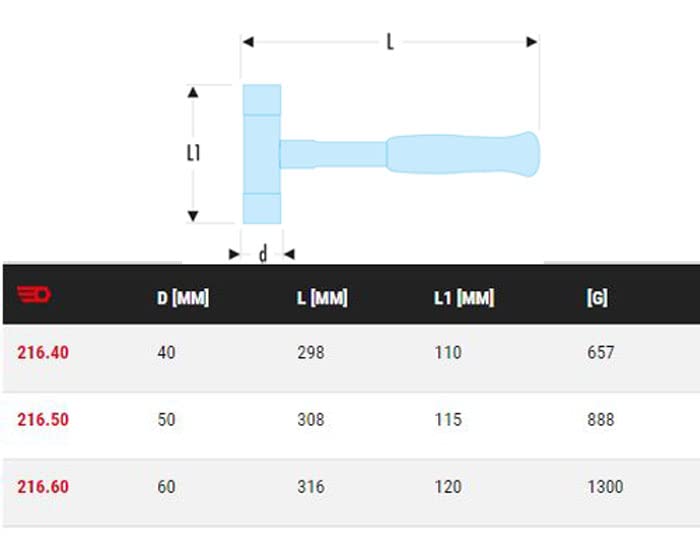This screenshot has height=560, width=700.
Task: Click the hammer head in the diagram
Action: tap(261, 154)
